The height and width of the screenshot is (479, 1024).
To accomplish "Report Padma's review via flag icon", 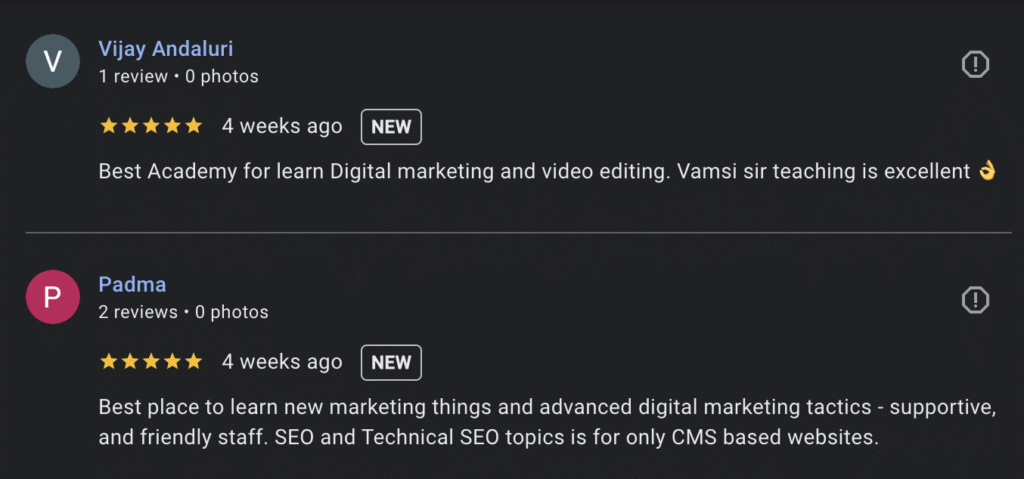I will pyautogui.click(x=975, y=299).
